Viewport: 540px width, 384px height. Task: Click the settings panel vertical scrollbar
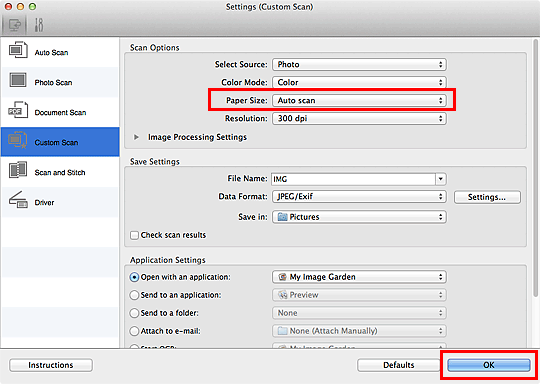pos(536,168)
